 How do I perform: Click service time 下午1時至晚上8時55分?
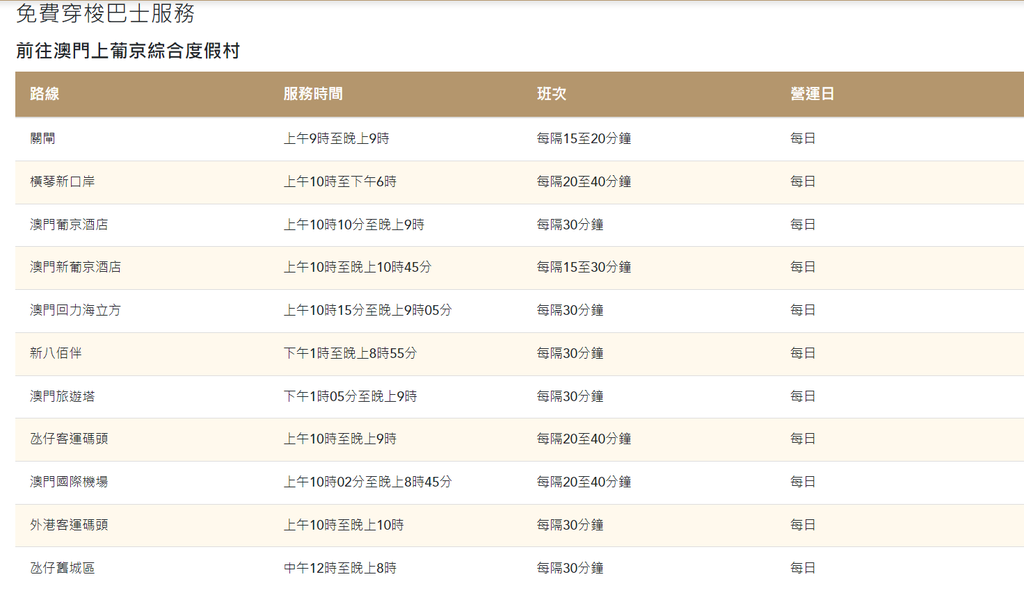[350, 353]
